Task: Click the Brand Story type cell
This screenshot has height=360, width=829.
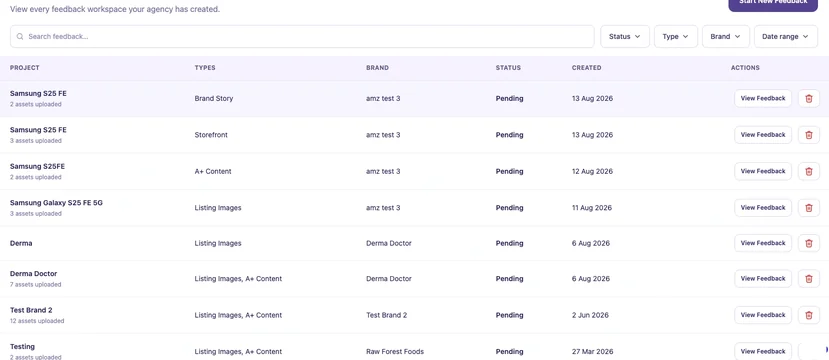Action: 214,98
